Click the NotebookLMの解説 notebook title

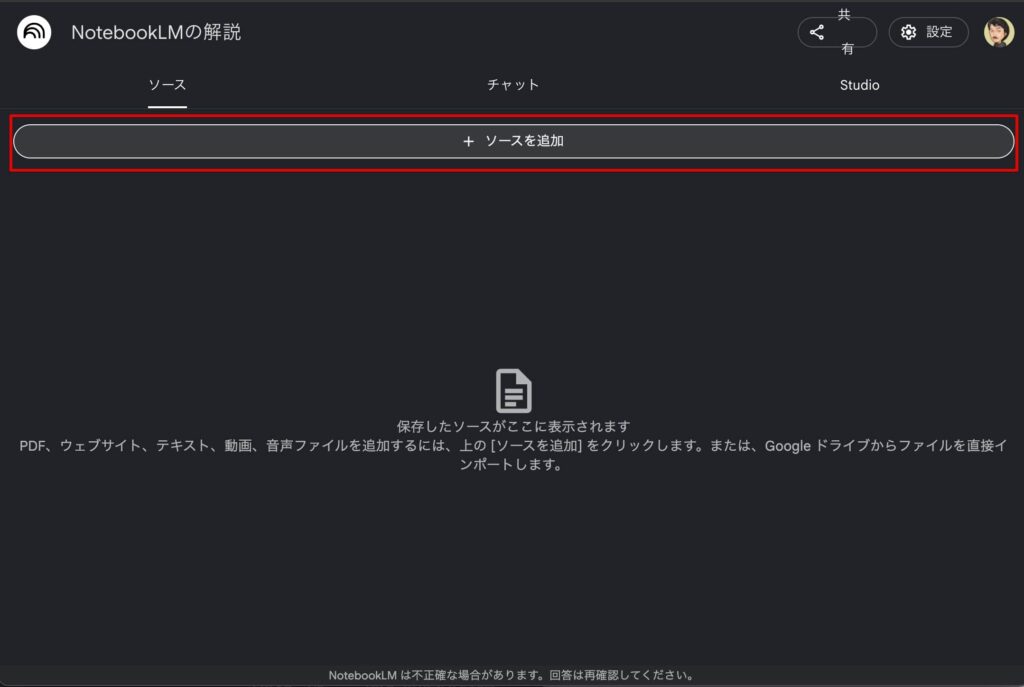pyautogui.click(x=156, y=32)
